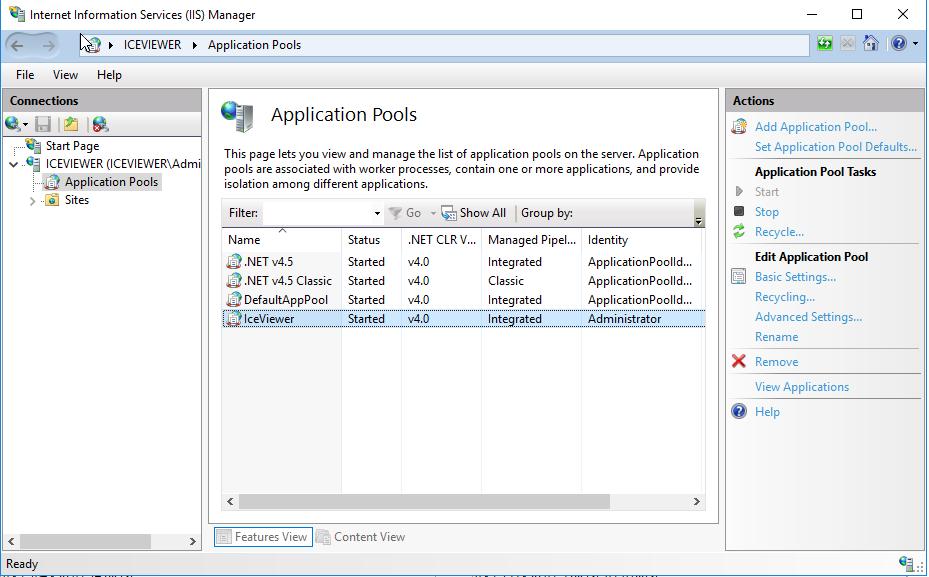Click the .NET v4.5 Classic row icon
This screenshot has width=929, height=577.
(x=234, y=280)
